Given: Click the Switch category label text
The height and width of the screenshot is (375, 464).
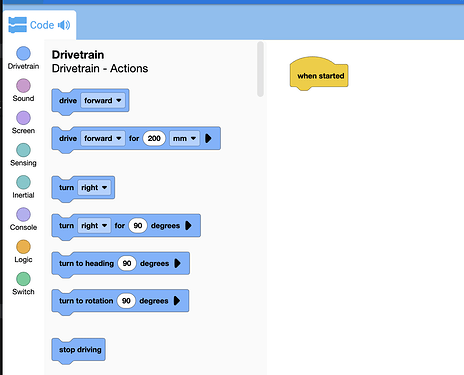Looking at the screenshot, I should pos(23,292).
